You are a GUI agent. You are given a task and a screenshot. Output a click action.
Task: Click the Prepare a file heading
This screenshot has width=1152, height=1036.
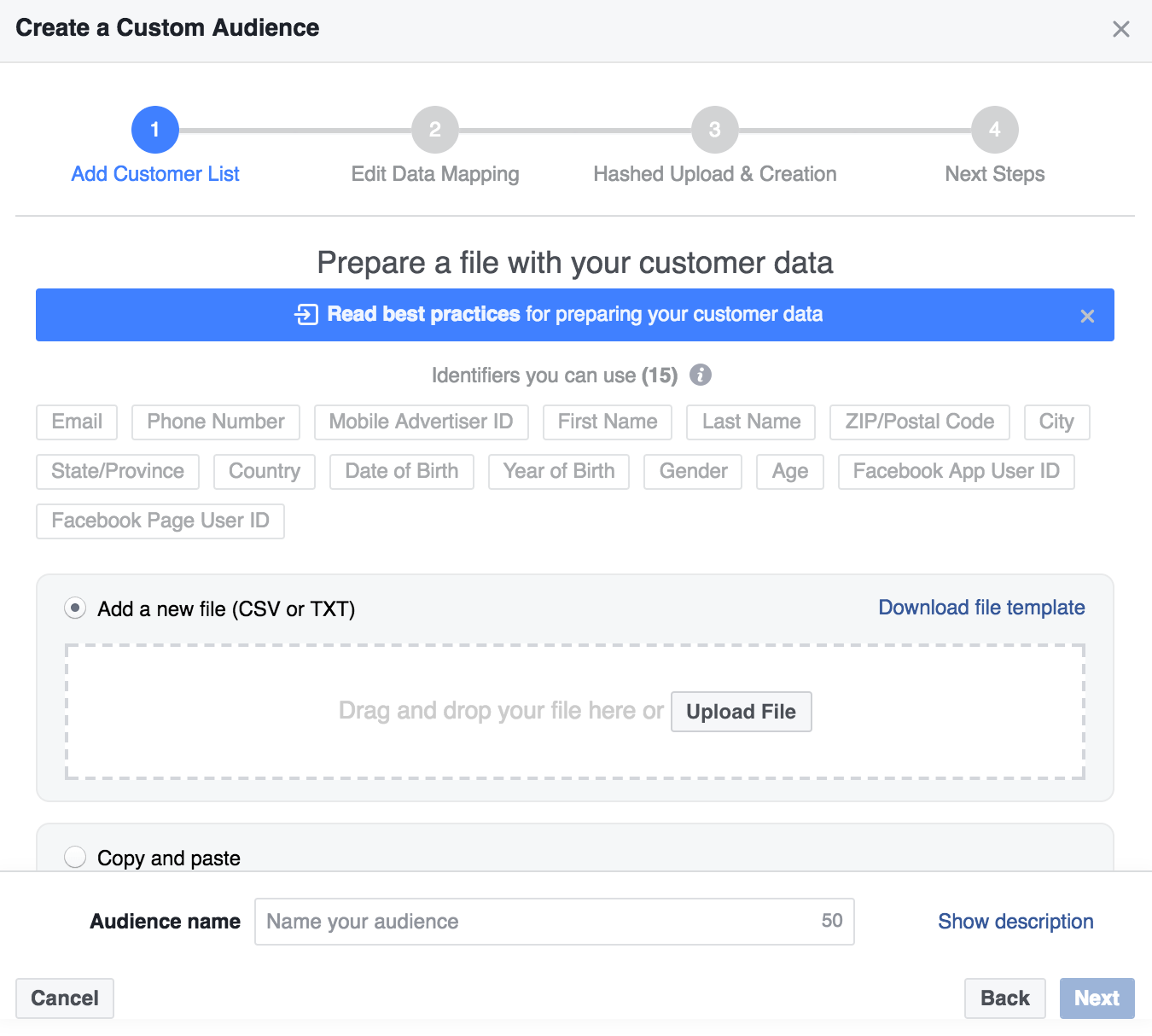tap(575, 263)
